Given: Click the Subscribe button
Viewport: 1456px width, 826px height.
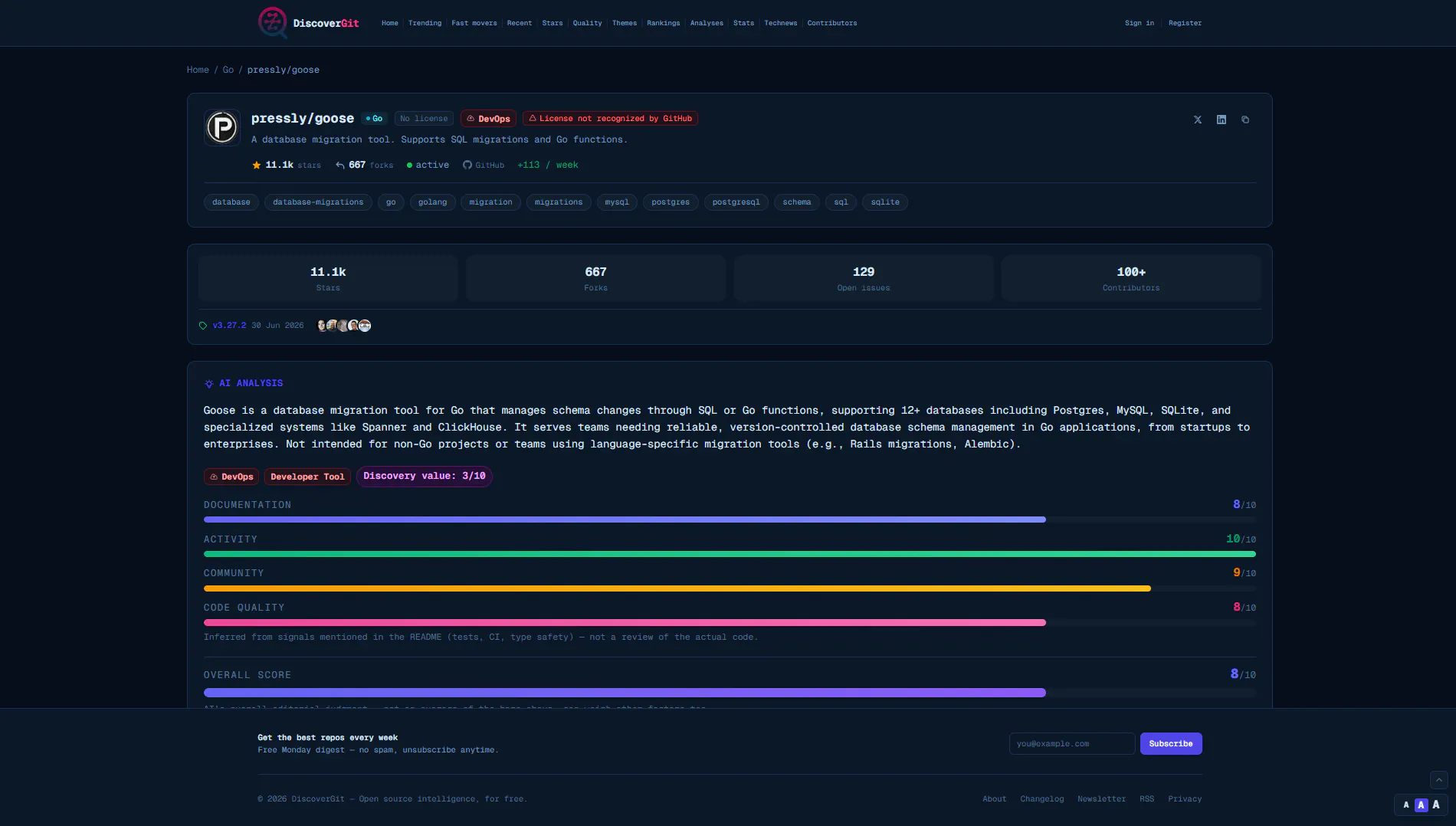Looking at the screenshot, I should [1171, 744].
